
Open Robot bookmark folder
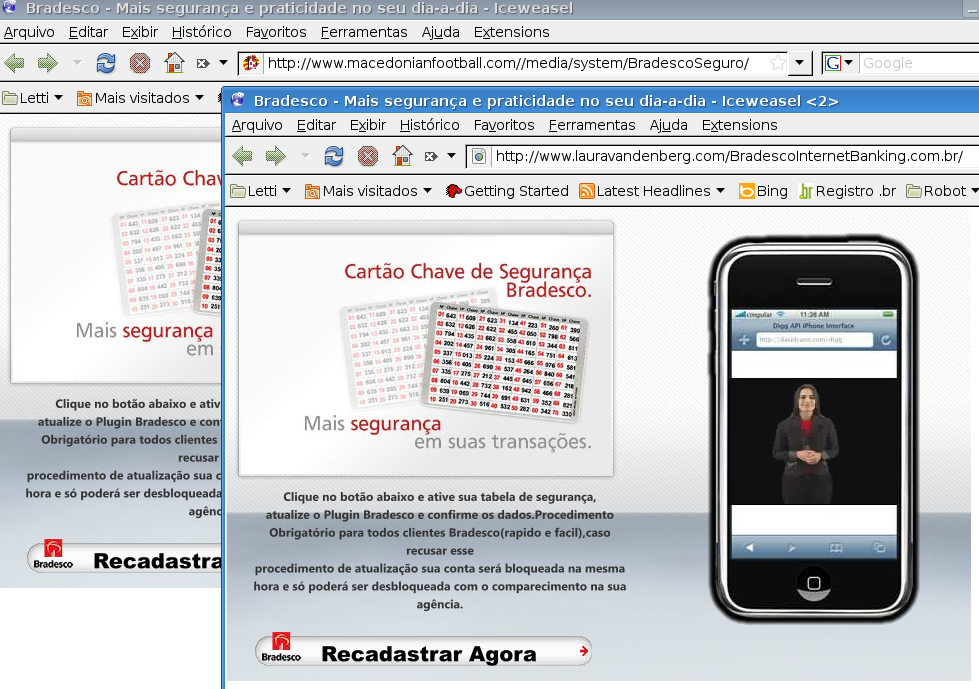(942, 191)
